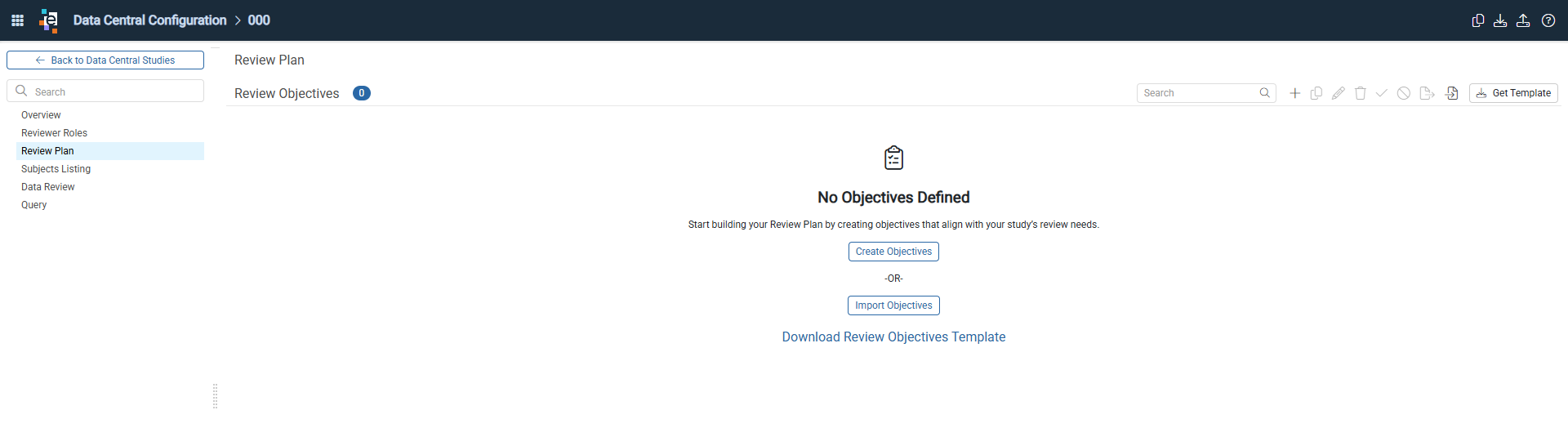Image resolution: width=1568 pixels, height=428 pixels.
Task: Click the export objectives file icon
Action: (1427, 93)
